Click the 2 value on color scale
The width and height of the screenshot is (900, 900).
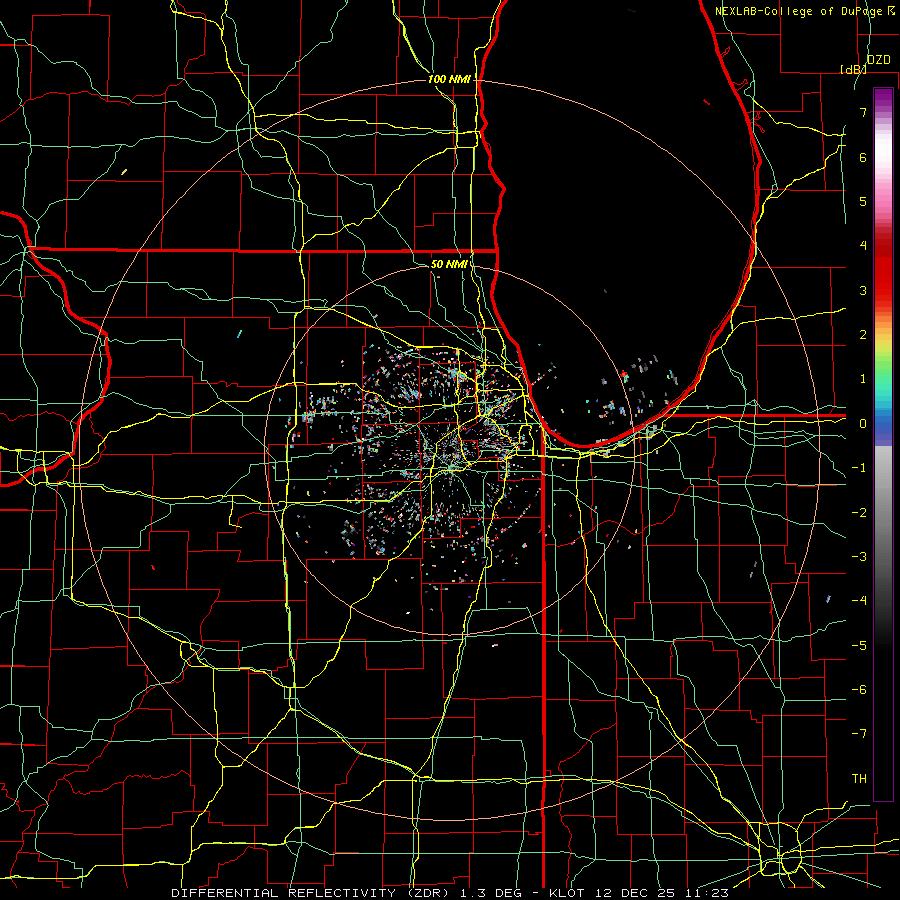pyautogui.click(x=863, y=335)
